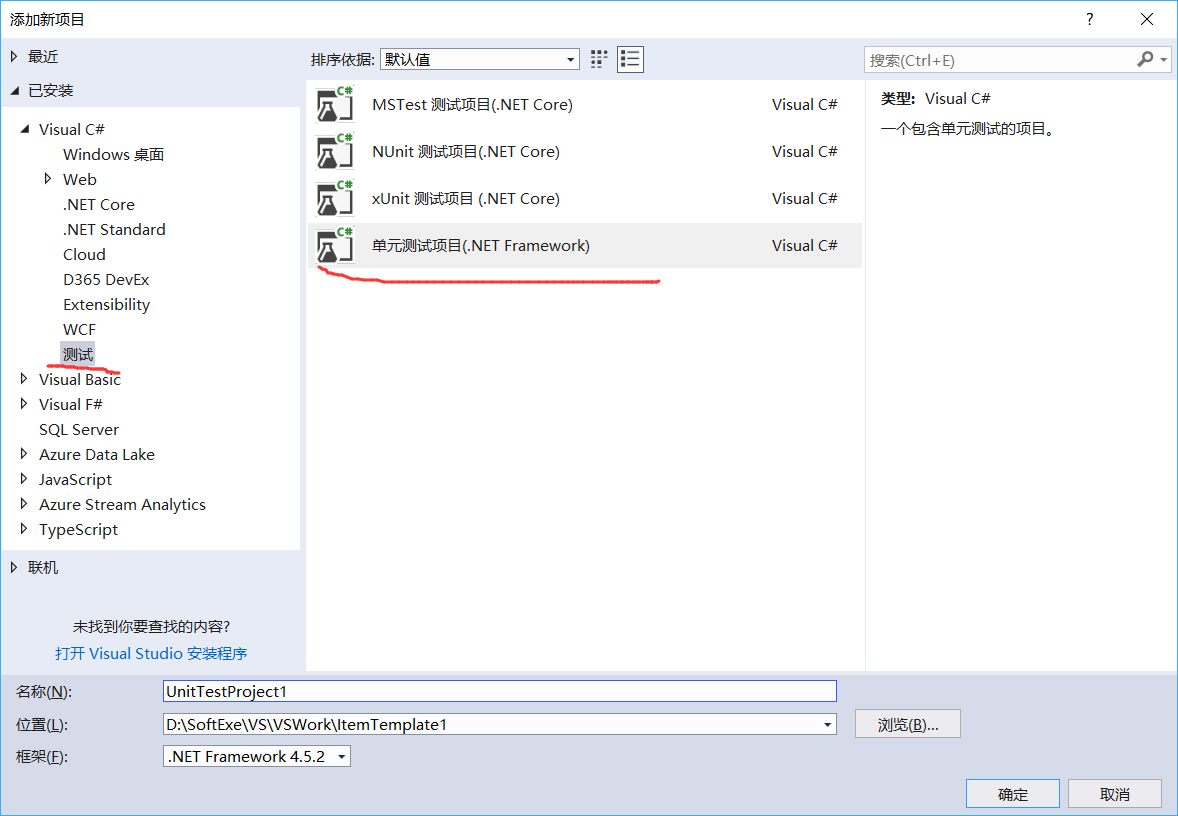Click the help question mark button

(x=1089, y=20)
